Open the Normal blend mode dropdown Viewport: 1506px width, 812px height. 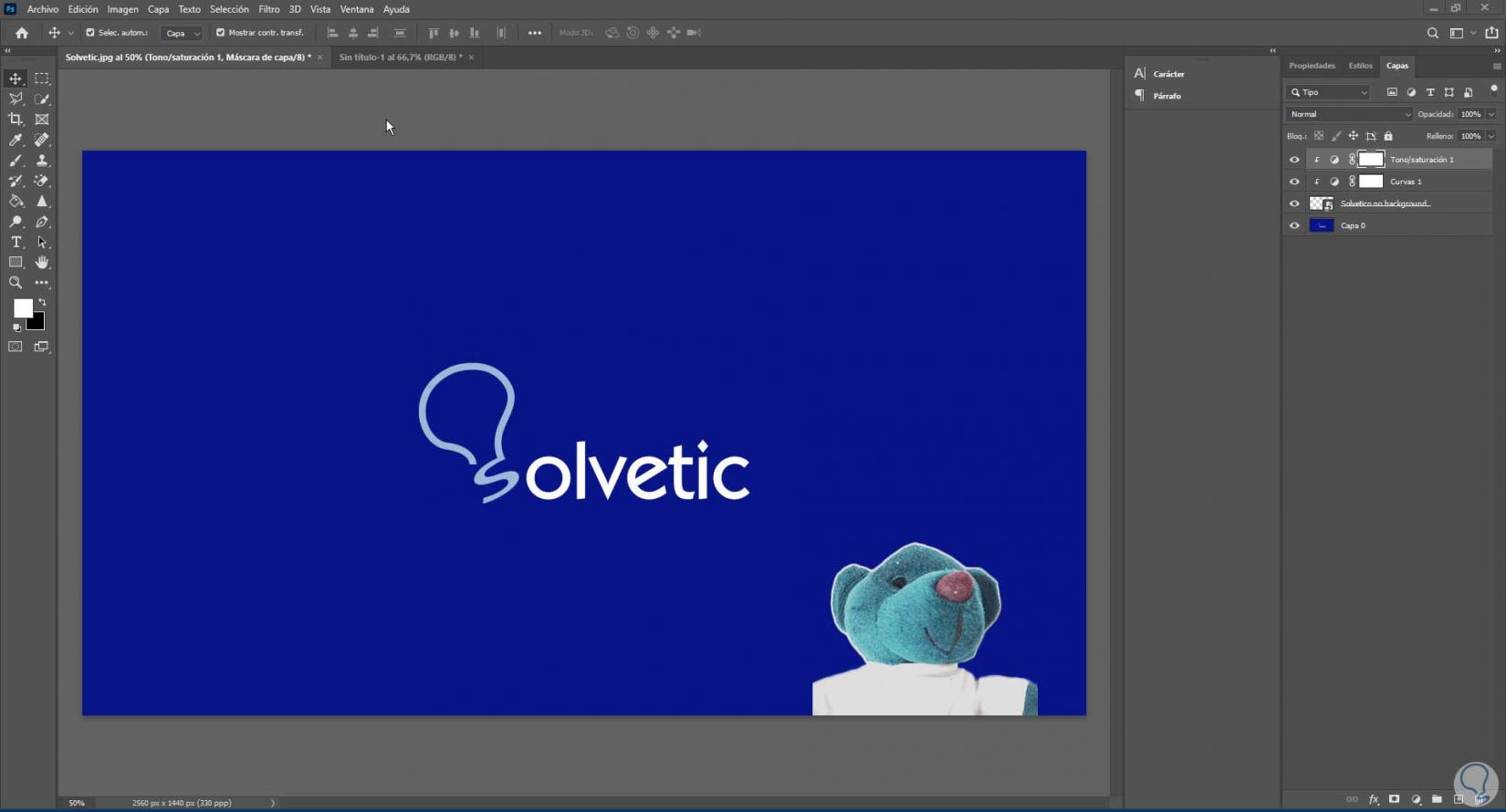click(1349, 114)
